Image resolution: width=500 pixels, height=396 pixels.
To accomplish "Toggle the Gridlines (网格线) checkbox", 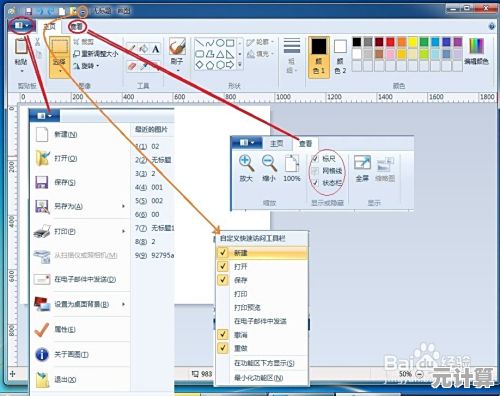I will (x=315, y=171).
